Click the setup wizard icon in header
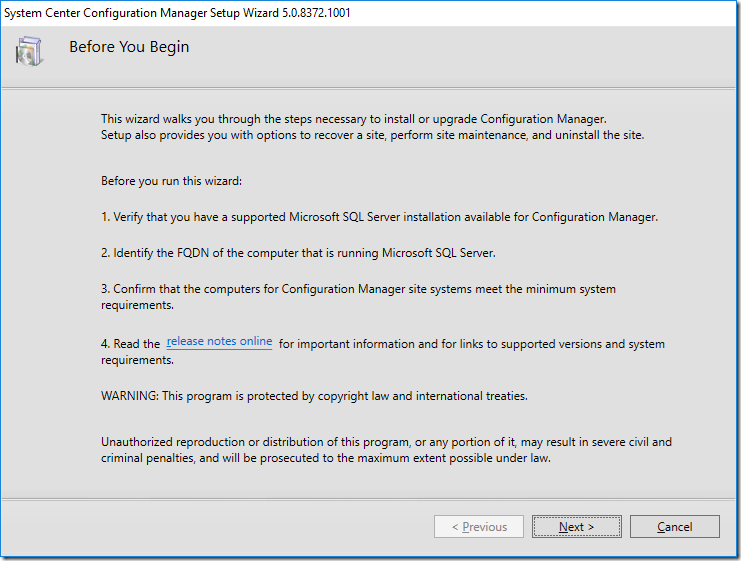Image resolution: width=741 pixels, height=561 pixels. tap(29, 51)
